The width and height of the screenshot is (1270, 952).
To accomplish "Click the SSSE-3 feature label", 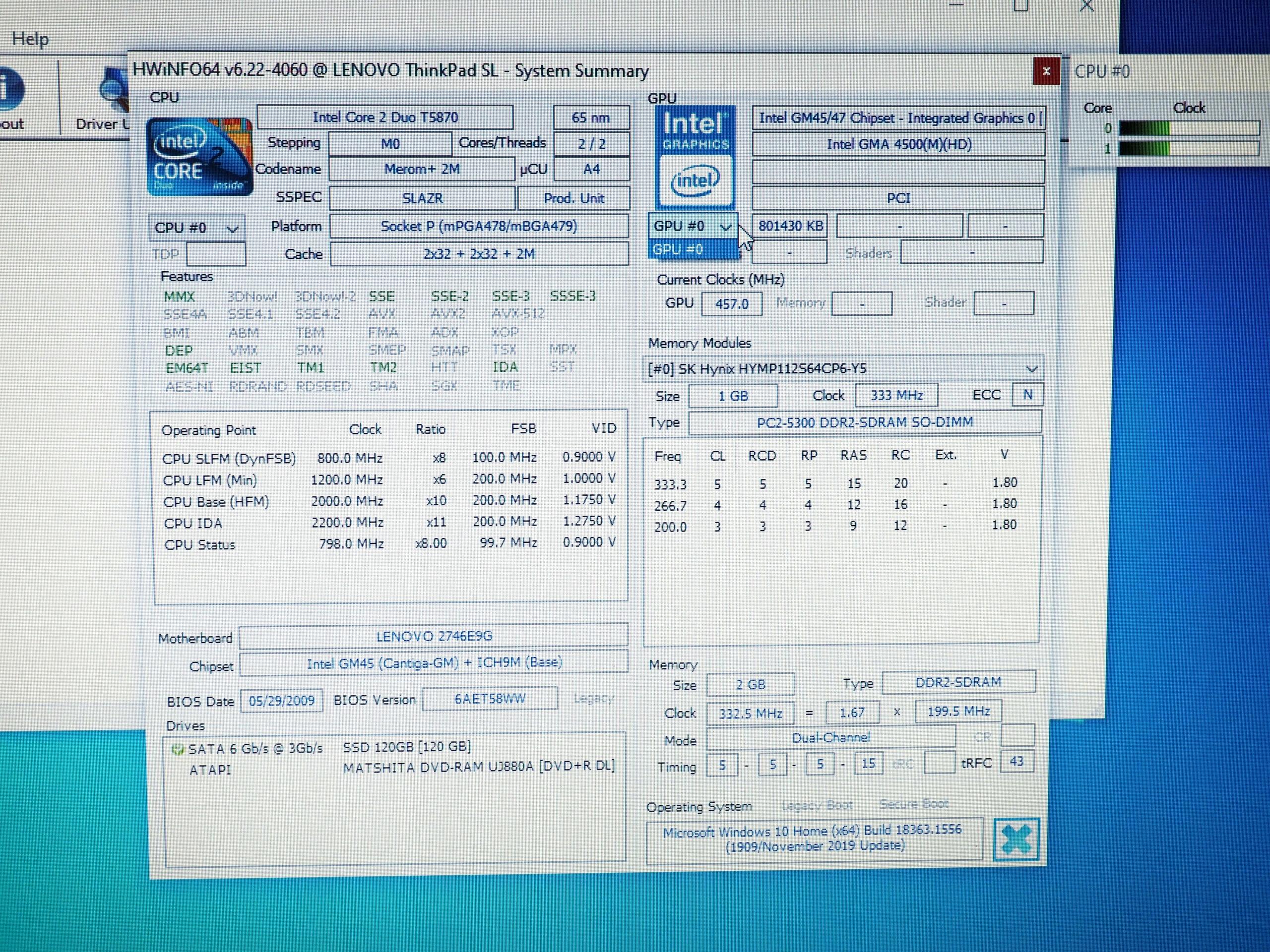I will [x=573, y=296].
